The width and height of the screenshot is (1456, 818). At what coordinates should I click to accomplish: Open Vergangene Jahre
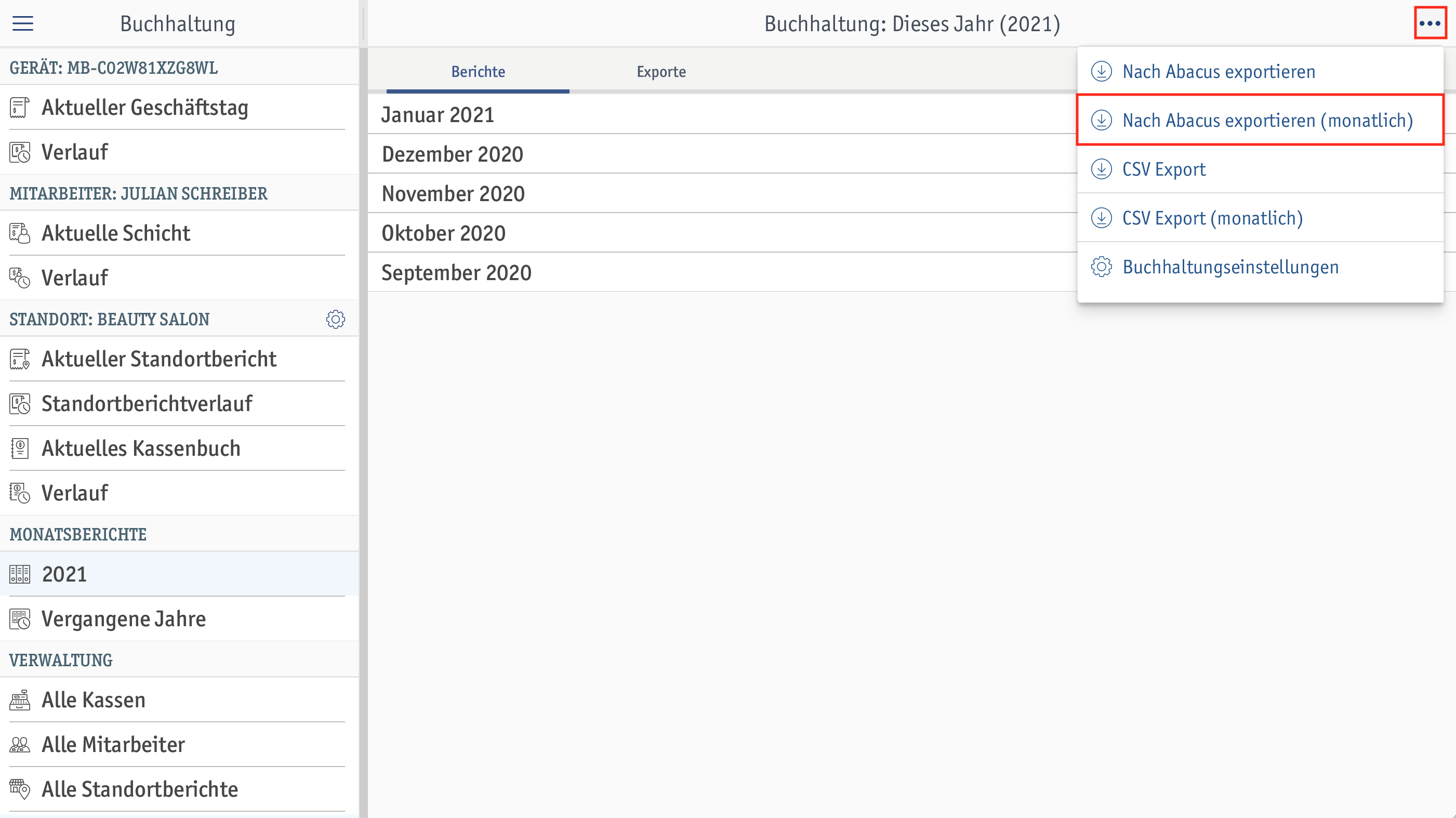[x=179, y=619]
